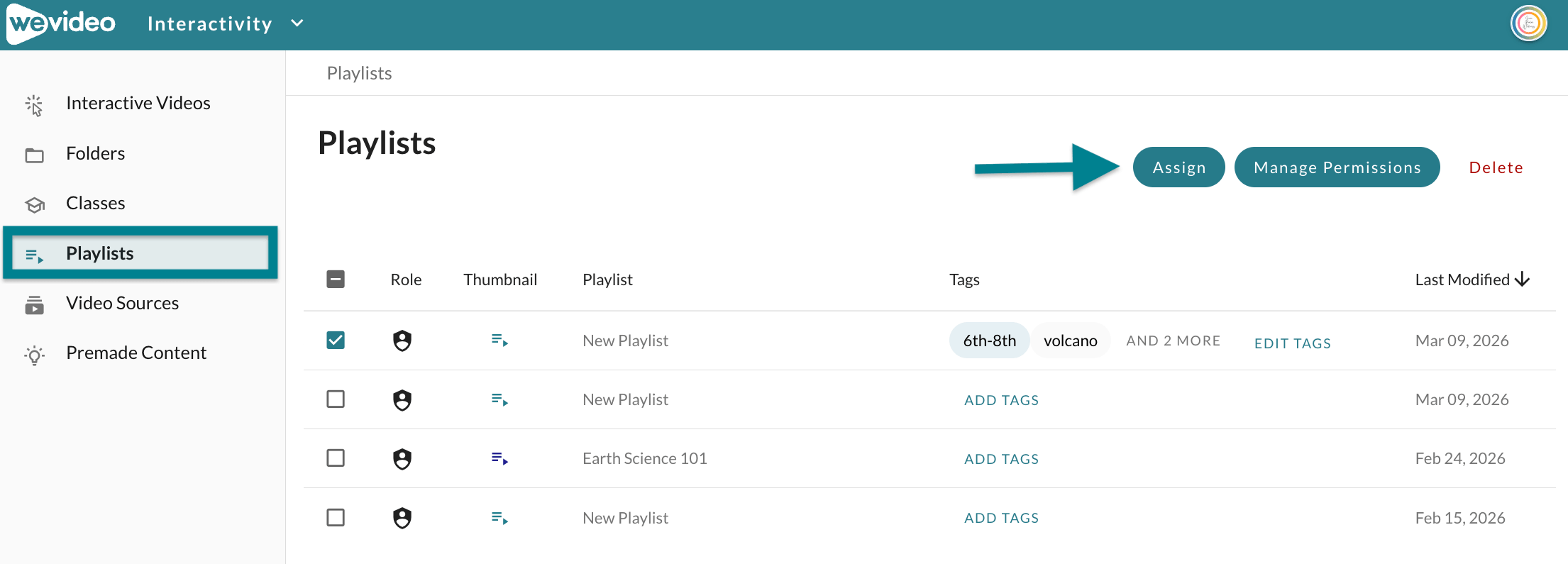Click the Playlists sidebar icon
This screenshot has width=1568, height=564.
coord(34,255)
